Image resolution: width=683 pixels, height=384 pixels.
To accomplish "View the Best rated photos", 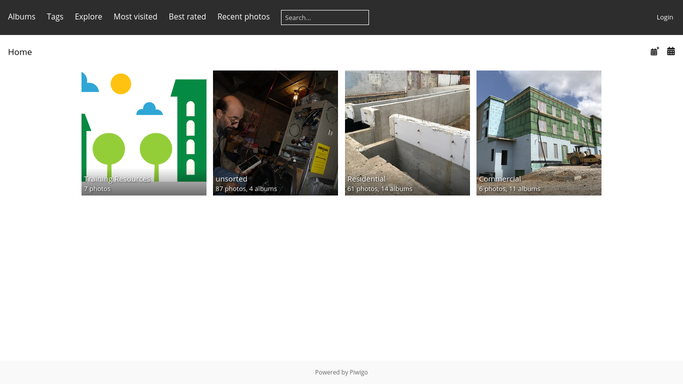I will 187,17.
